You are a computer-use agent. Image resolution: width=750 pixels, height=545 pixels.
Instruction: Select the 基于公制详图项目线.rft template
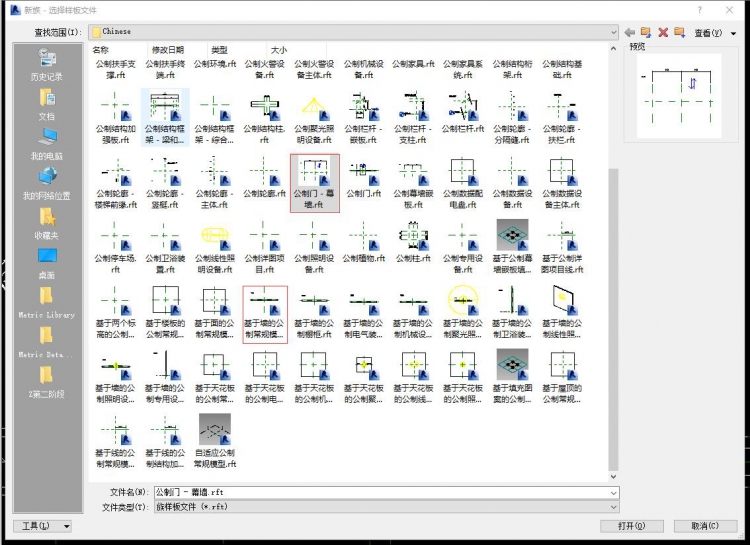pos(562,248)
